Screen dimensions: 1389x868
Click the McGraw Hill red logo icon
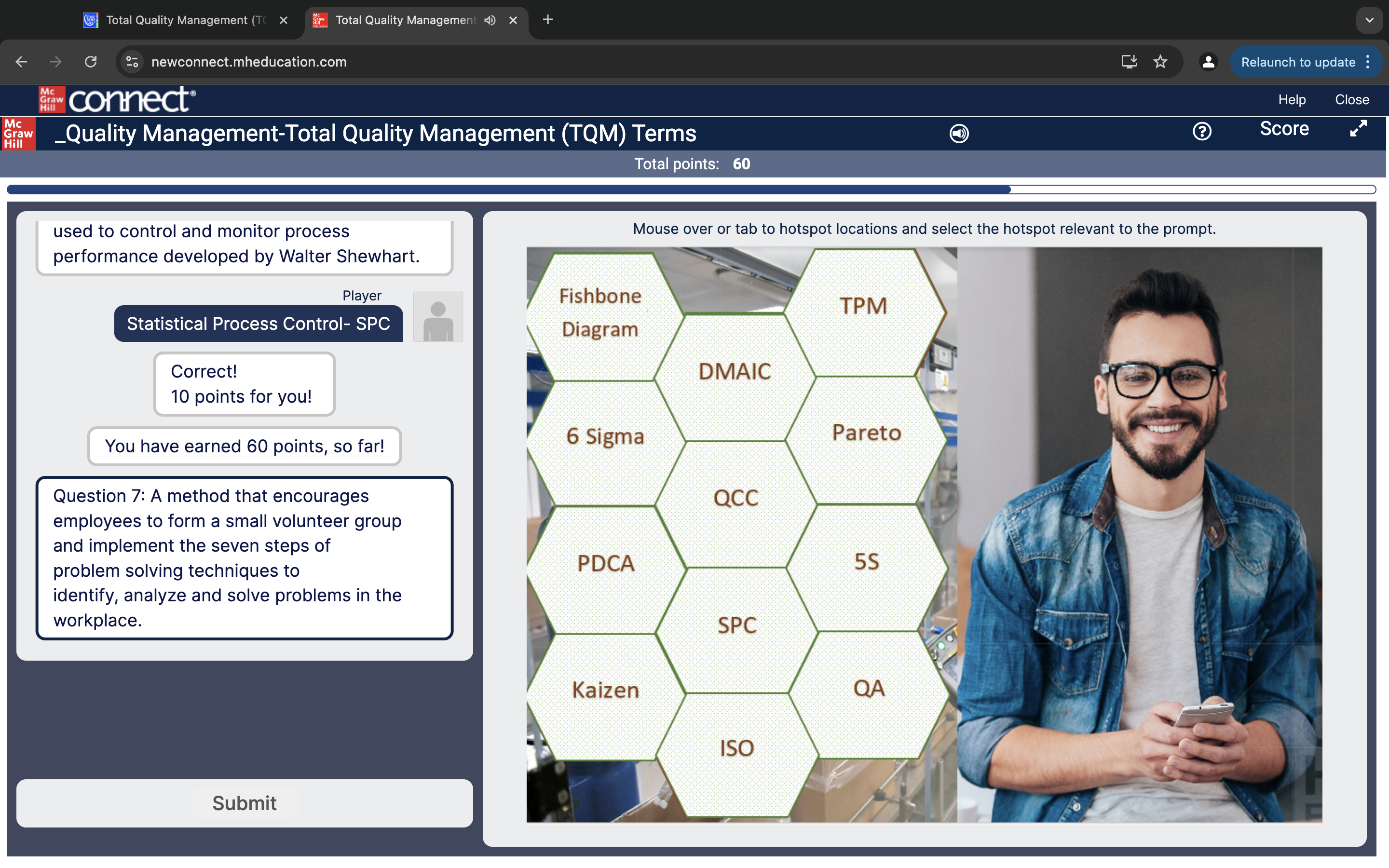tap(18, 133)
